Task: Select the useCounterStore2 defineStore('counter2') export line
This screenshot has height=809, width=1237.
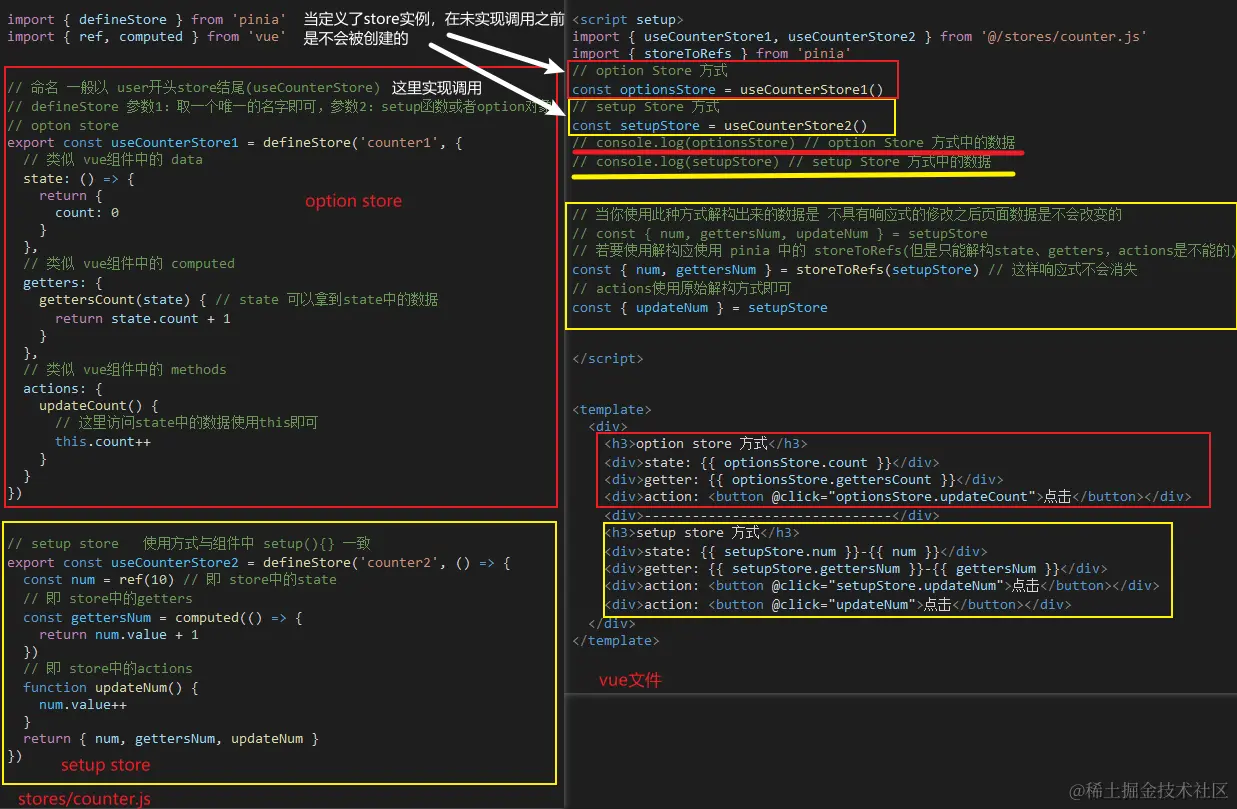Action: point(258,563)
